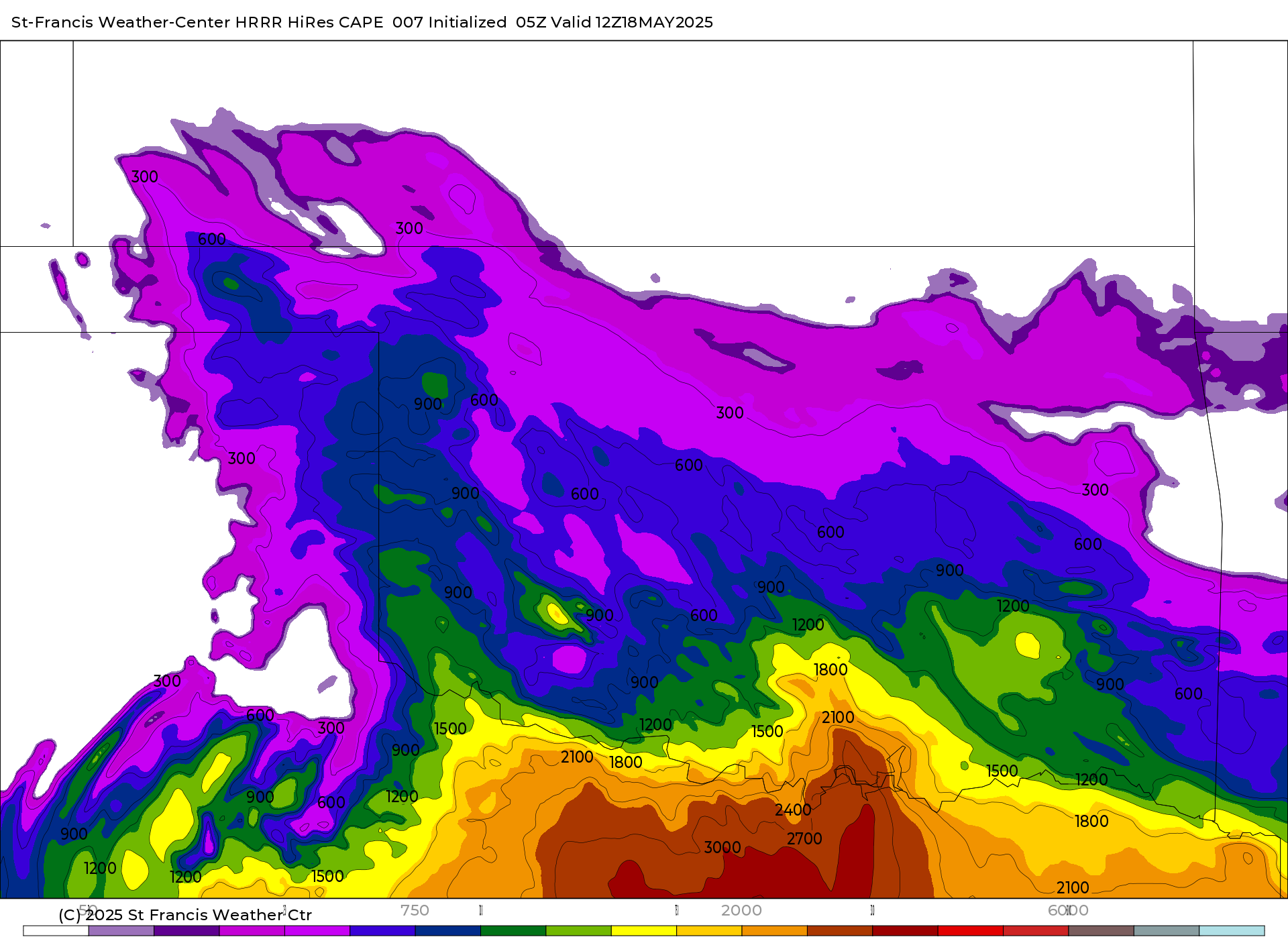Select the brownish-mauve legend swatch

(1102, 931)
